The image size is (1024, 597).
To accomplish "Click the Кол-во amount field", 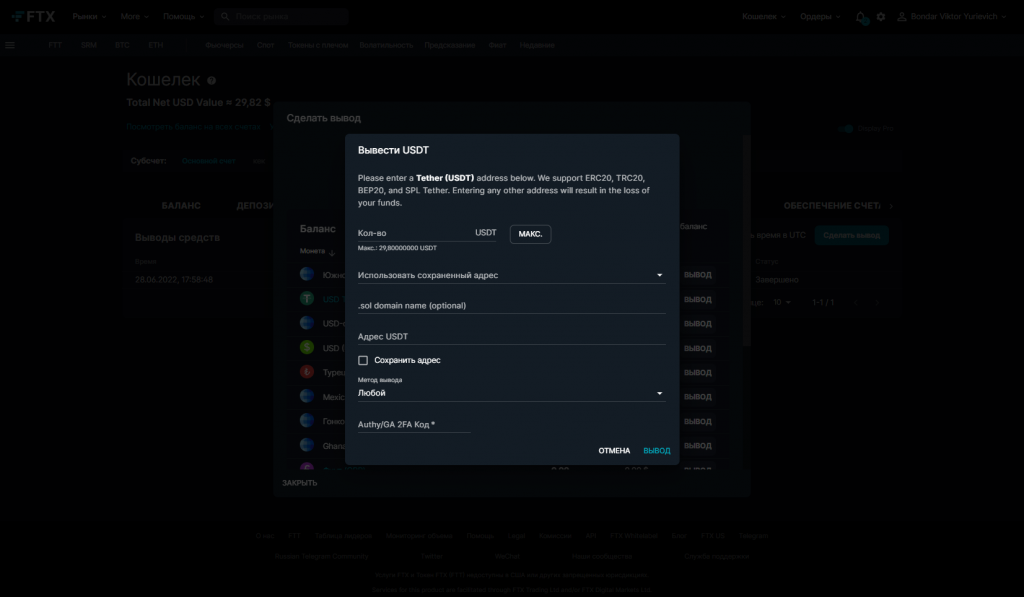I will pyautogui.click(x=427, y=233).
